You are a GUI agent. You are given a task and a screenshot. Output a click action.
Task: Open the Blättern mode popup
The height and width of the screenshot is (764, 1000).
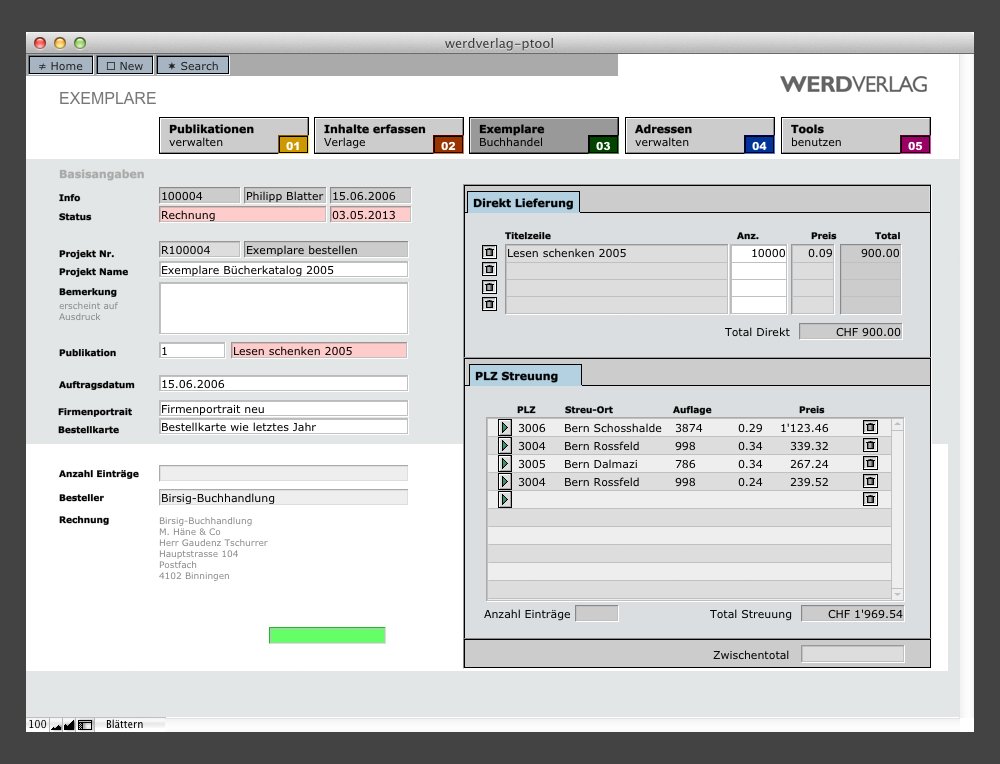[125, 725]
